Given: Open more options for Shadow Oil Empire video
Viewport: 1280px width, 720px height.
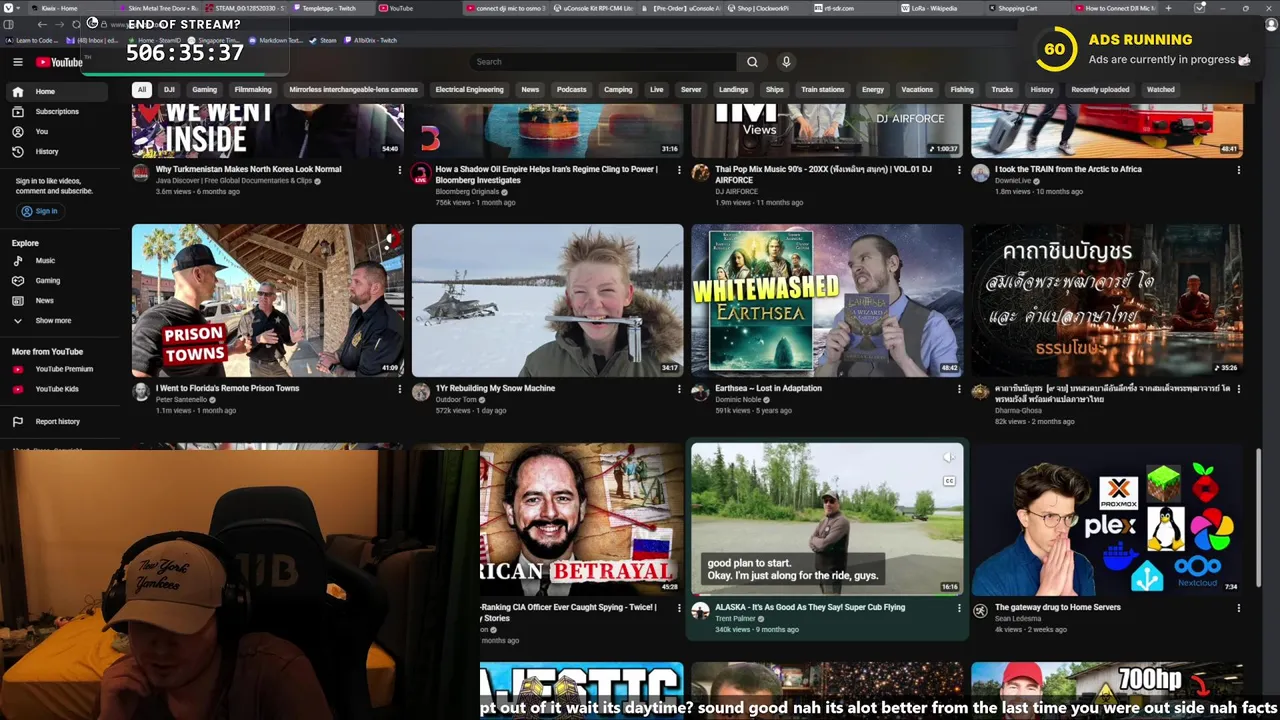Looking at the screenshot, I should point(679,170).
